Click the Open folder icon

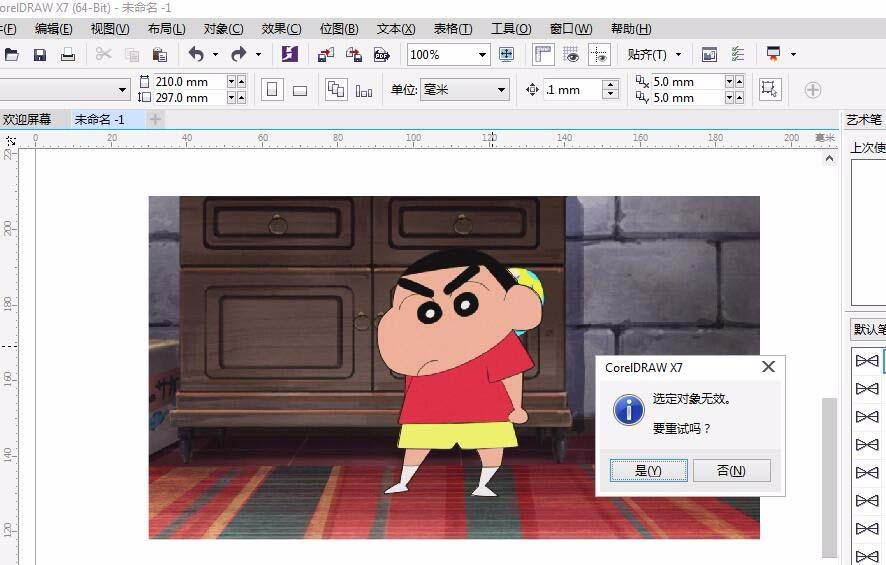(x=11, y=55)
